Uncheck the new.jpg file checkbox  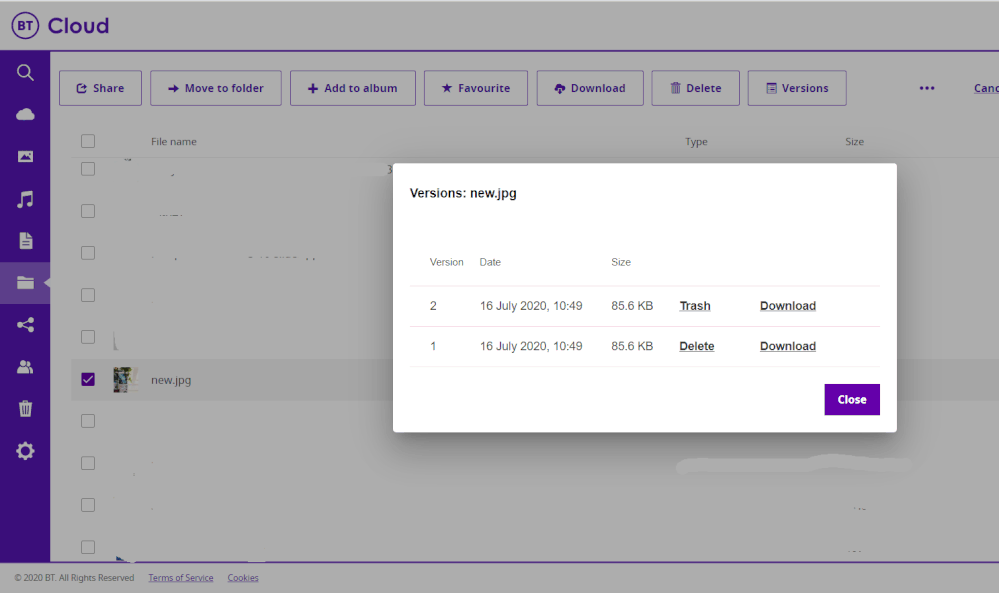point(88,379)
